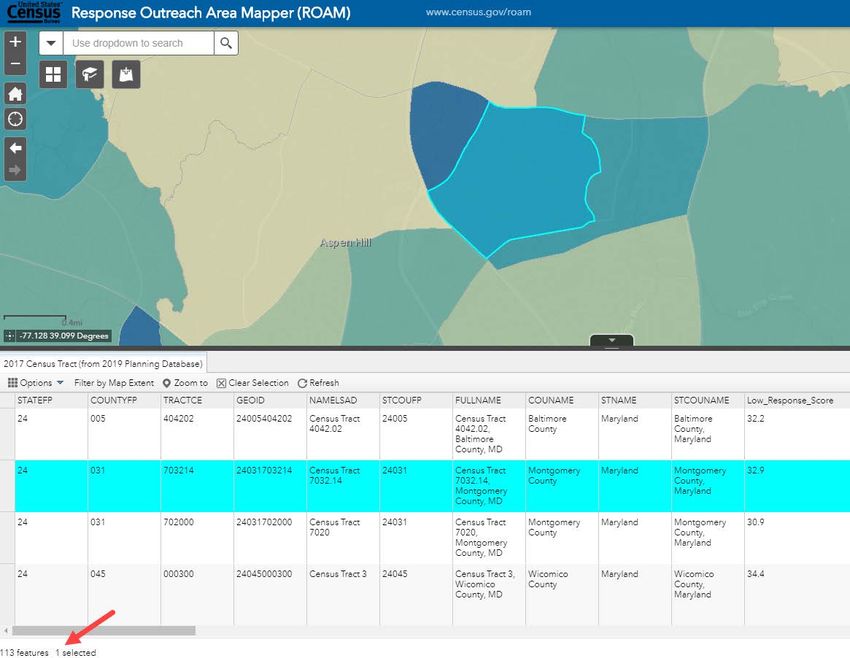Click the STCOUFP column header

pyautogui.click(x=416, y=400)
